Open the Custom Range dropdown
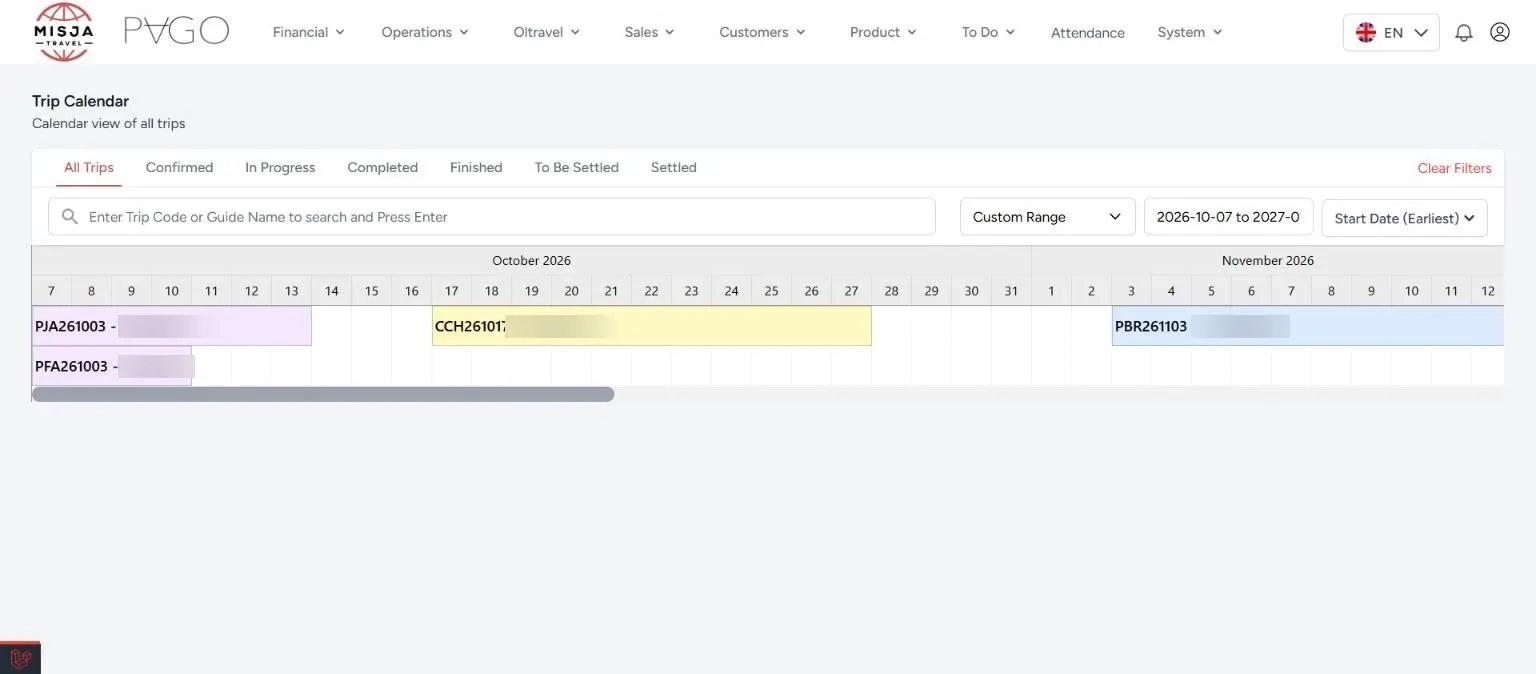 [x=1047, y=216]
